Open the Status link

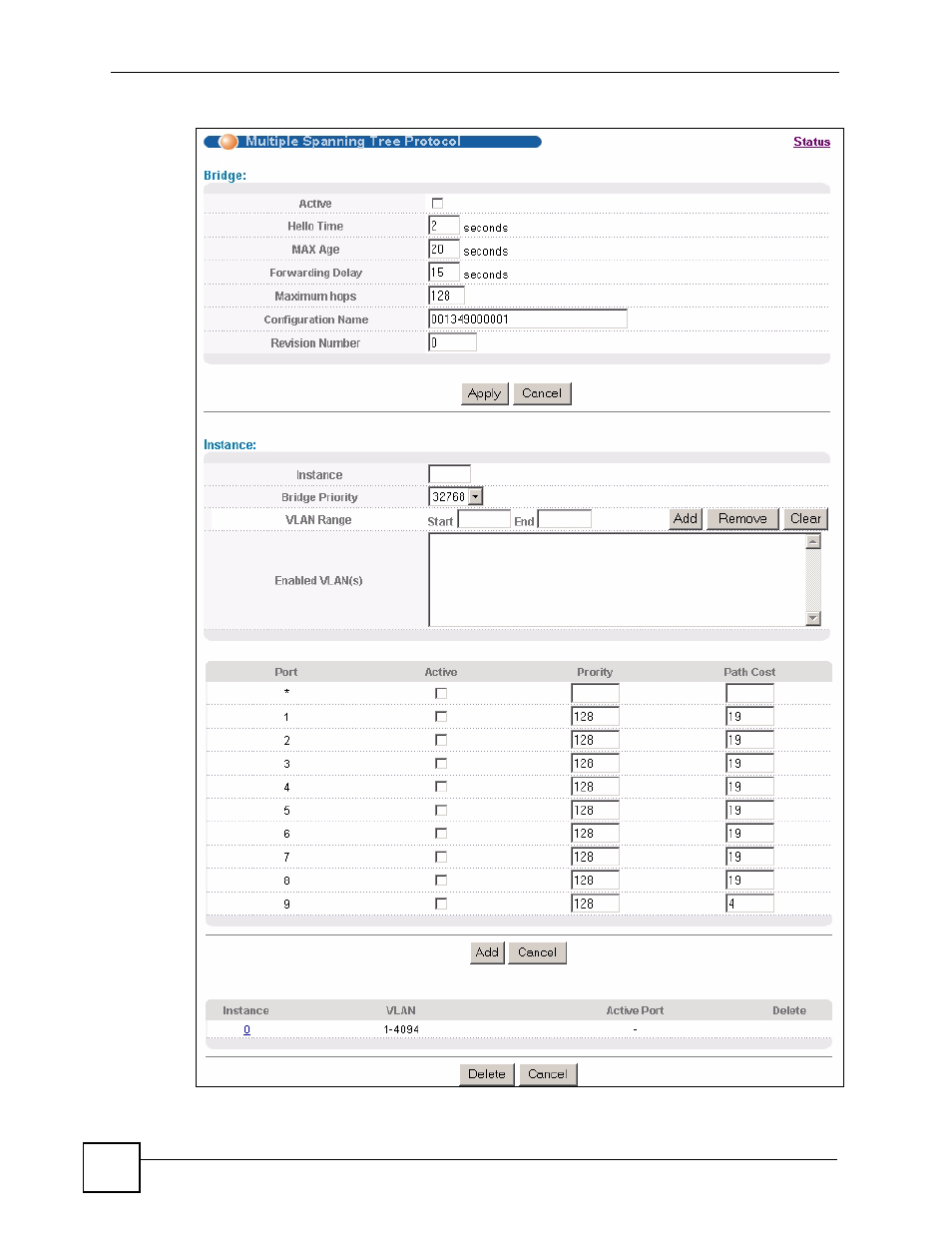coord(811,142)
